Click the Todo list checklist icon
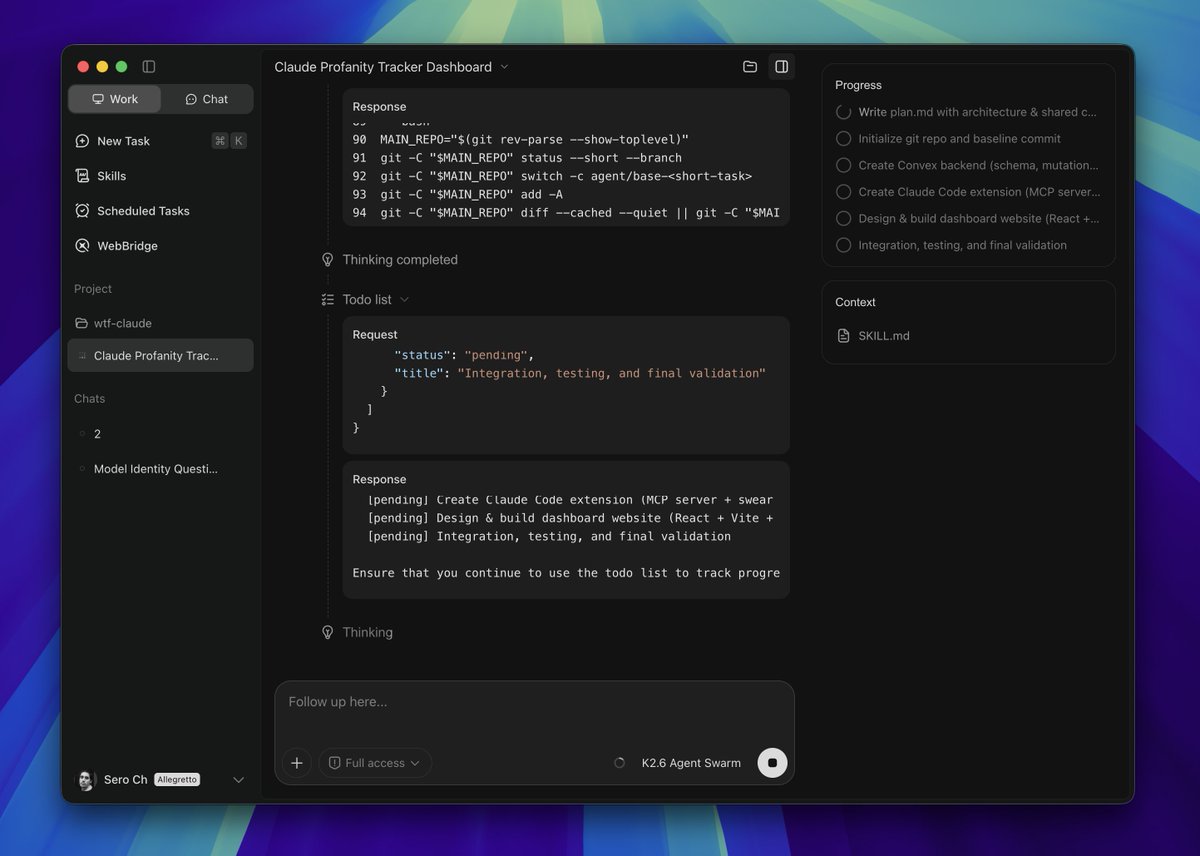Image resolution: width=1200 pixels, height=856 pixels. click(327, 300)
